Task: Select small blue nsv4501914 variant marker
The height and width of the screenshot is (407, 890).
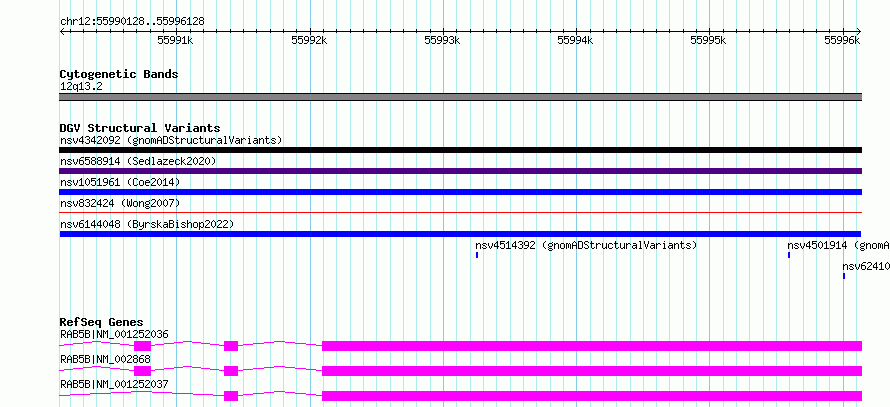Action: pyautogui.click(x=789, y=255)
